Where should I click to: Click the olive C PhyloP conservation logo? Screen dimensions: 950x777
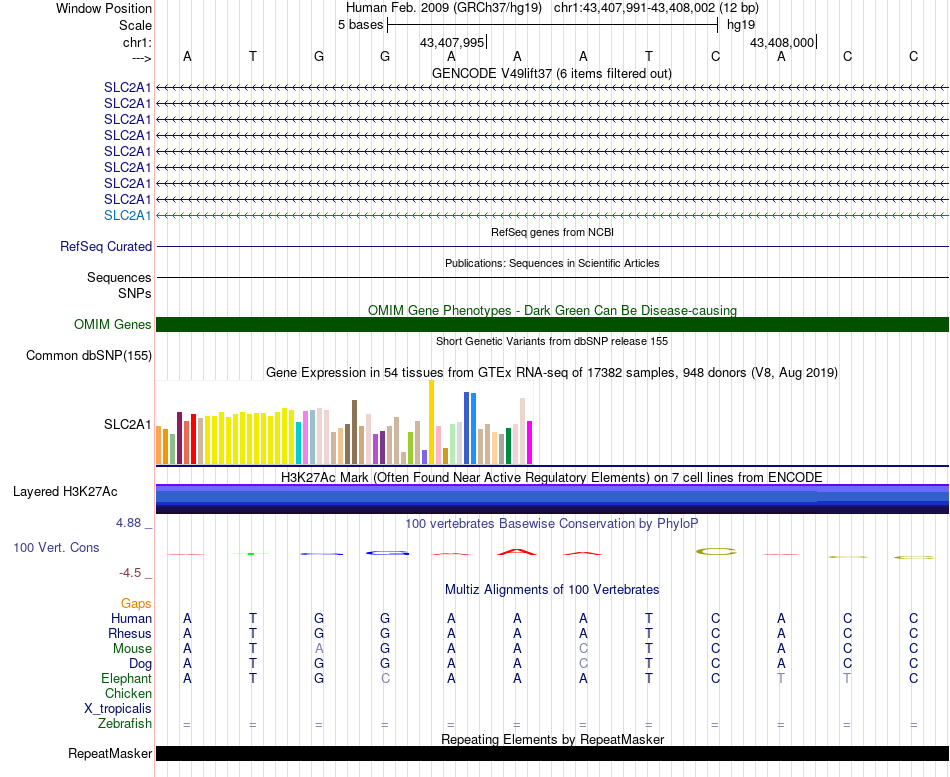point(716,552)
